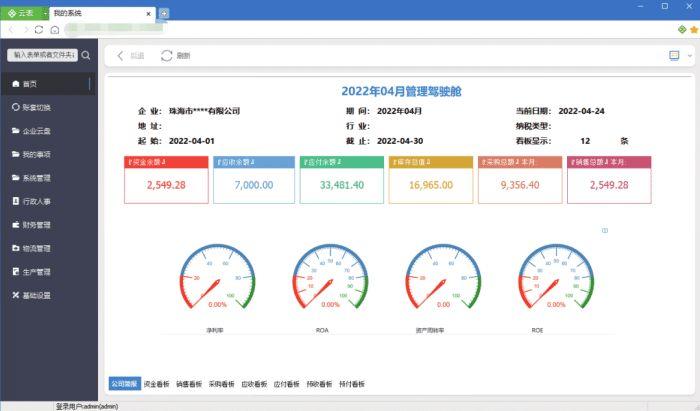This screenshot has width=700, height=411.
Task: Switch to the 我的系统 browser tab
Action: tap(103, 13)
